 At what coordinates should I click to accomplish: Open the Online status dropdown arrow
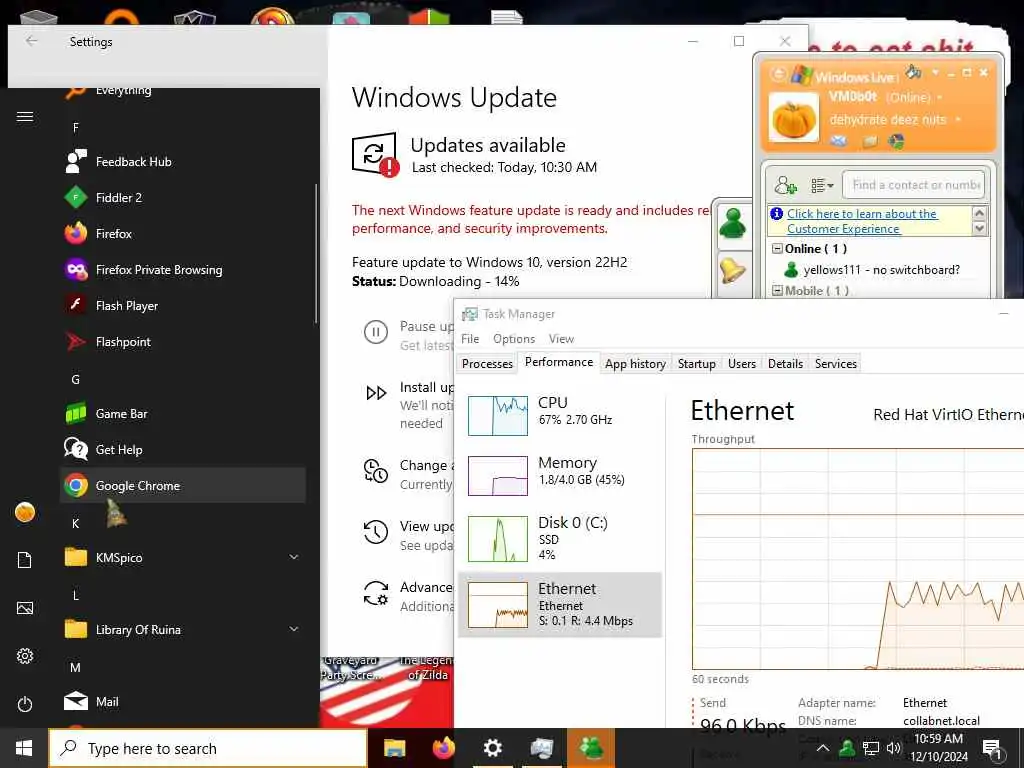coord(940,97)
